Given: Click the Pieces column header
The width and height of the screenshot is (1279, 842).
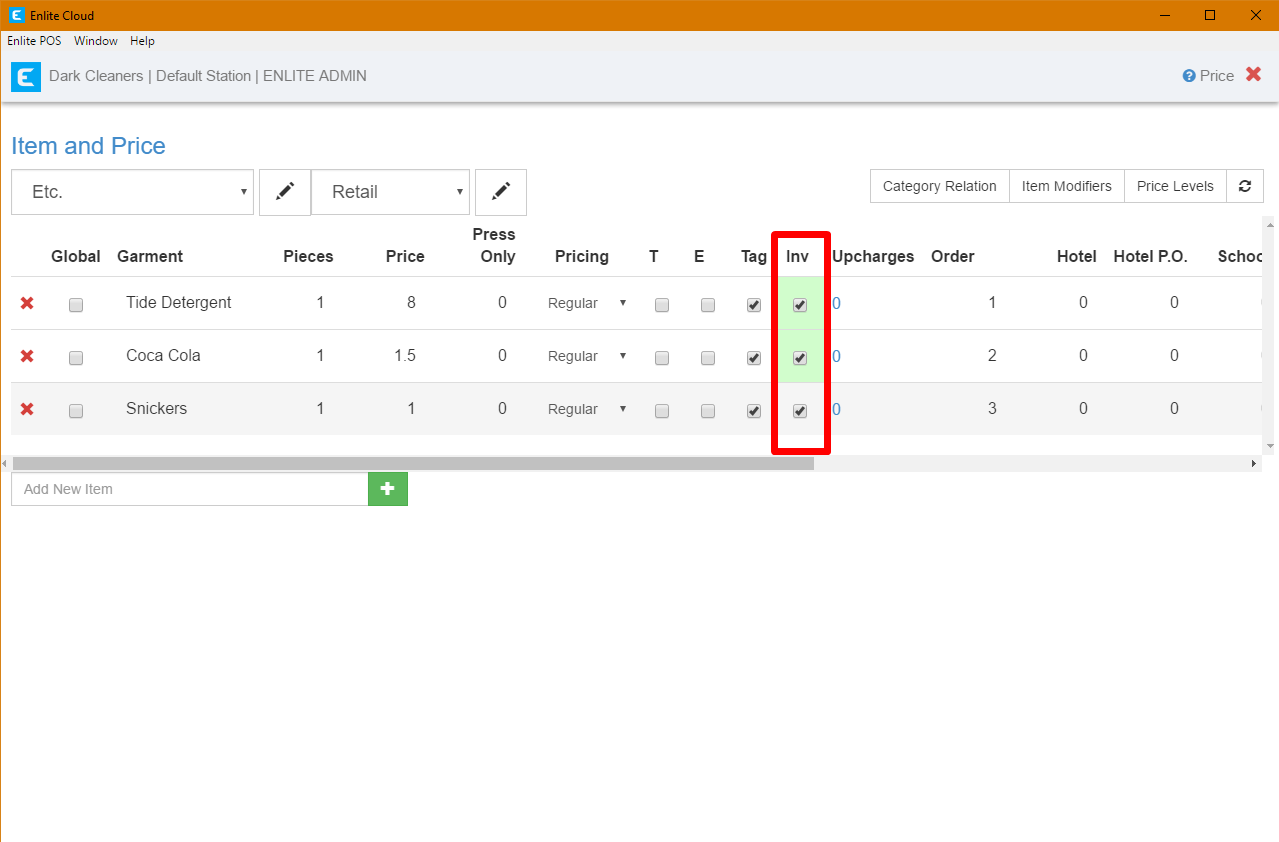Looking at the screenshot, I should pyautogui.click(x=308, y=256).
